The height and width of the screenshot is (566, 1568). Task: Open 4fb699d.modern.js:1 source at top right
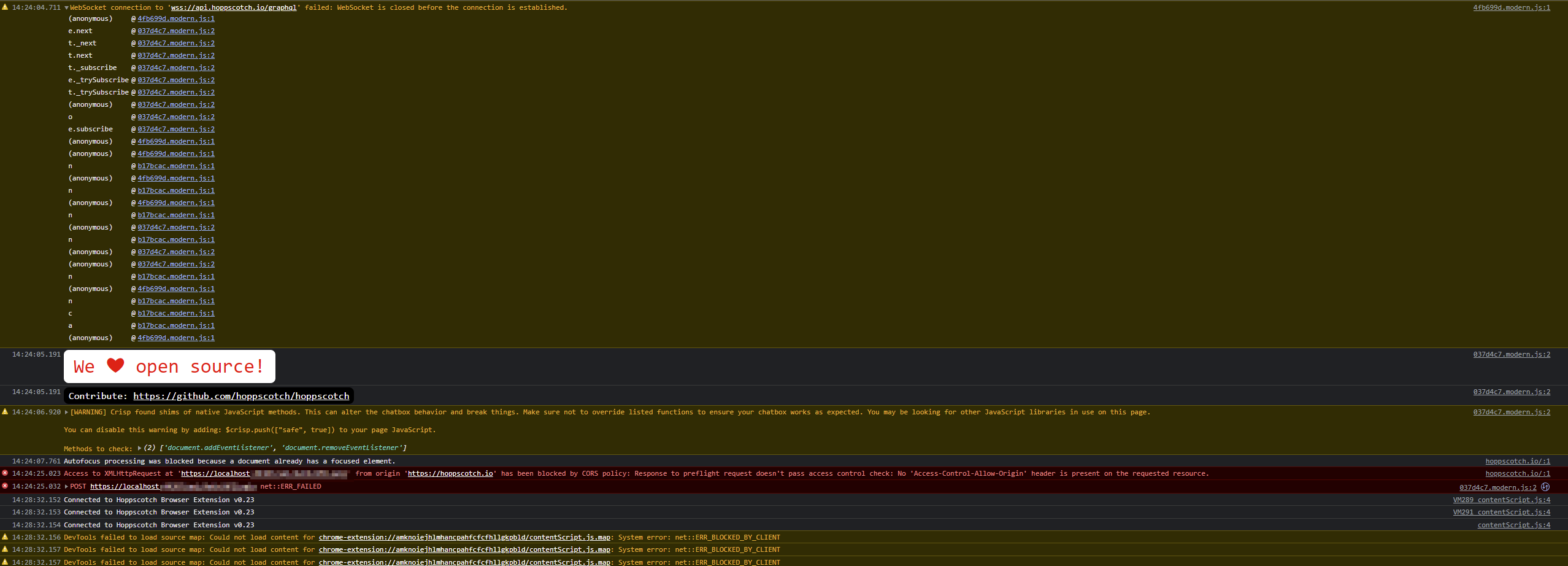click(1515, 7)
